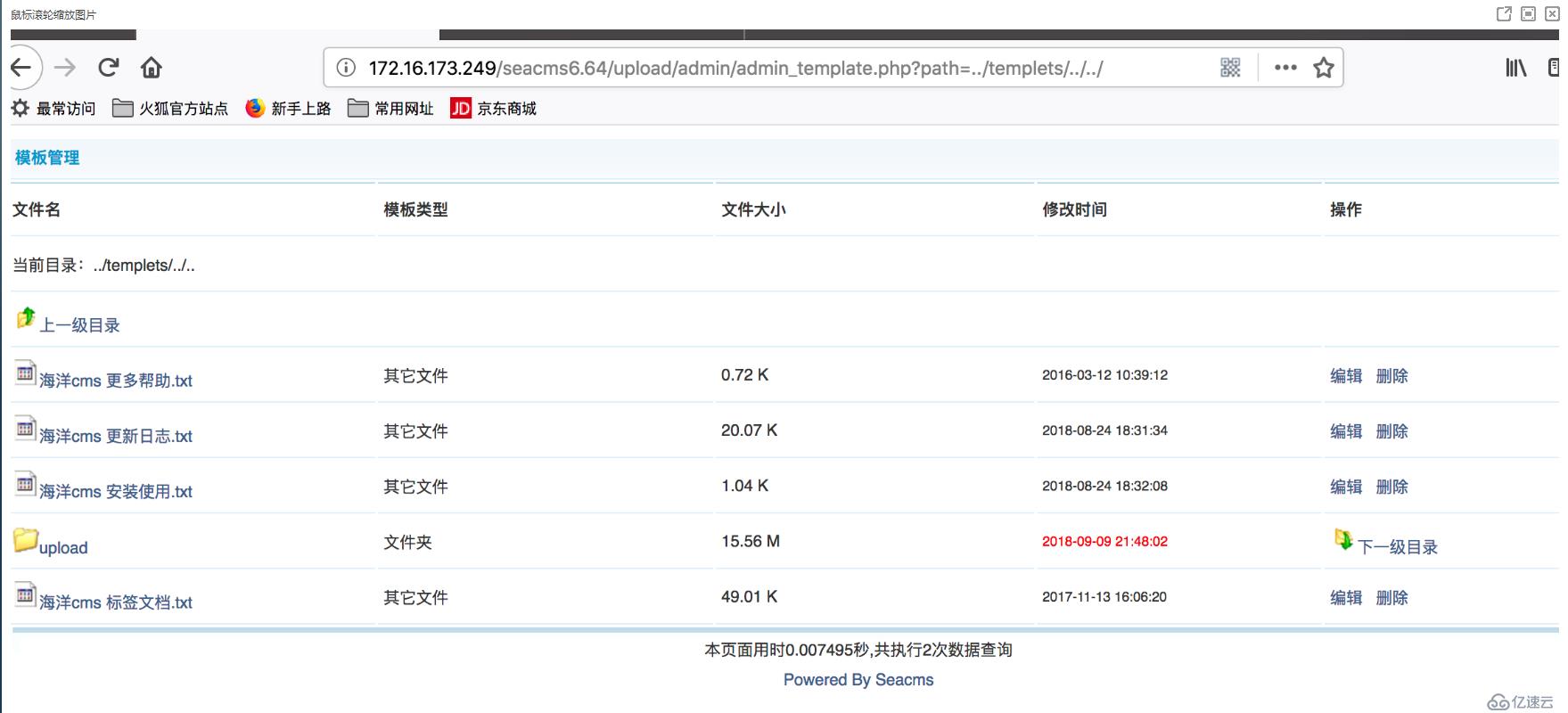The width and height of the screenshot is (1568, 713).
Task: Click file icon beside 海洋cms 安装使用.txt
Action: [25, 483]
